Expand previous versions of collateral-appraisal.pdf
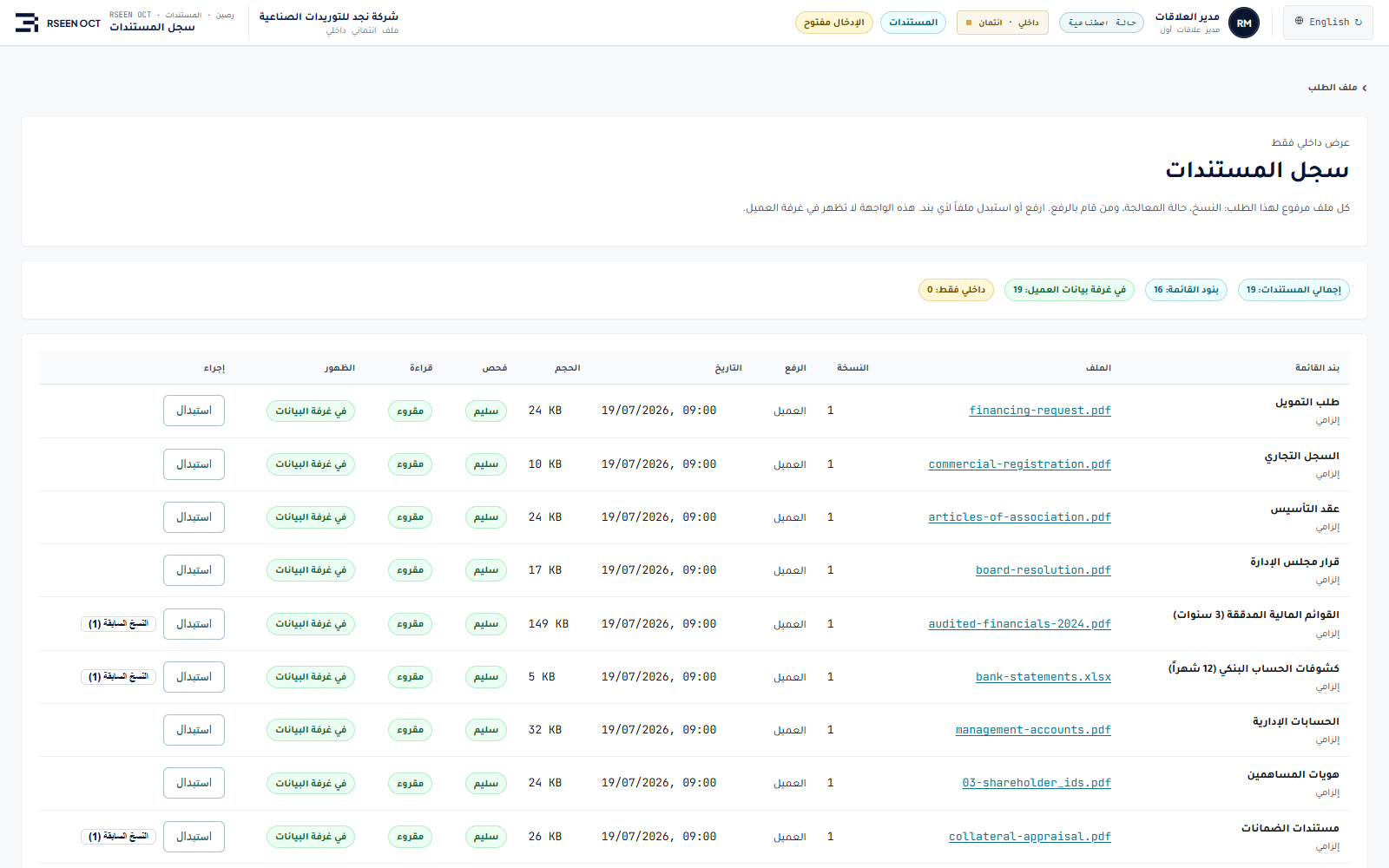Image resolution: width=1389 pixels, height=868 pixels. click(118, 837)
